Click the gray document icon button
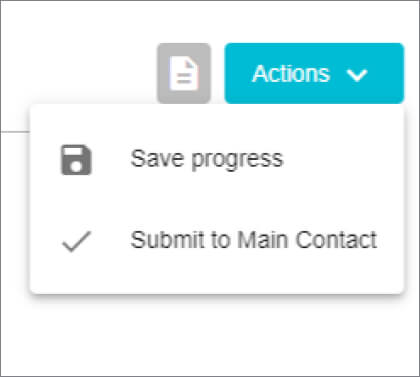 click(x=184, y=73)
